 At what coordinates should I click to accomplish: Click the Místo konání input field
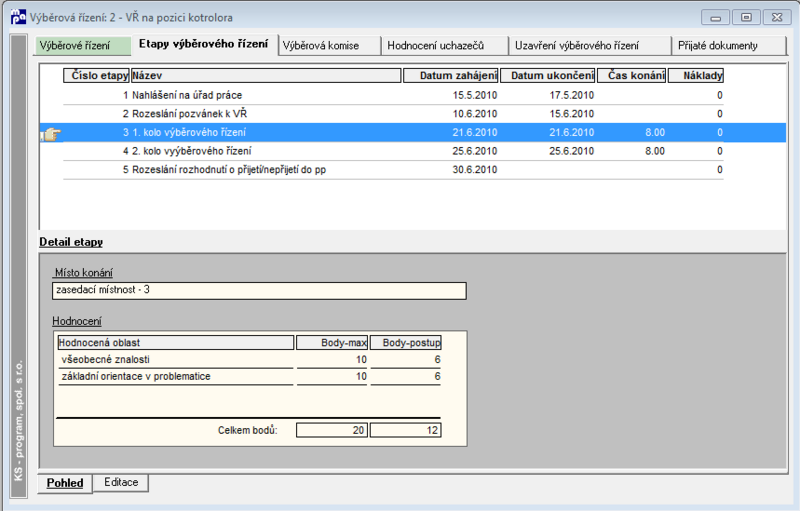tap(259, 290)
